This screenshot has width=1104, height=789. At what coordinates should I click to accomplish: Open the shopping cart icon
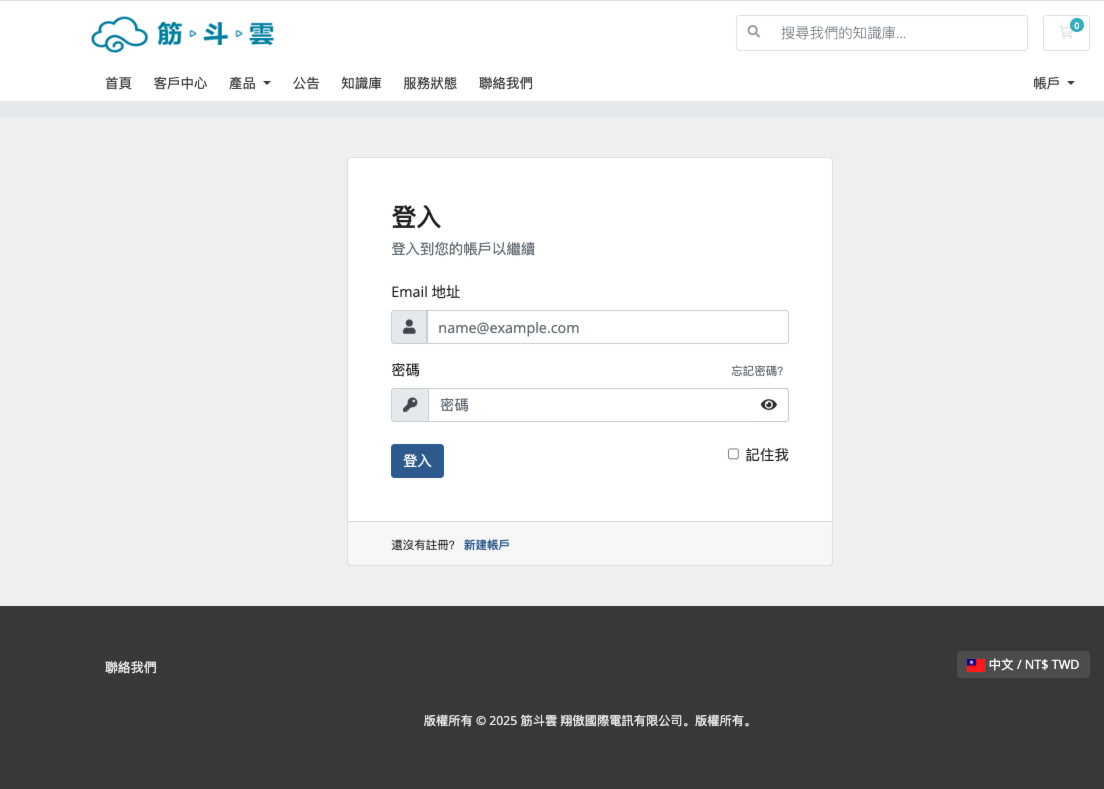click(1066, 33)
